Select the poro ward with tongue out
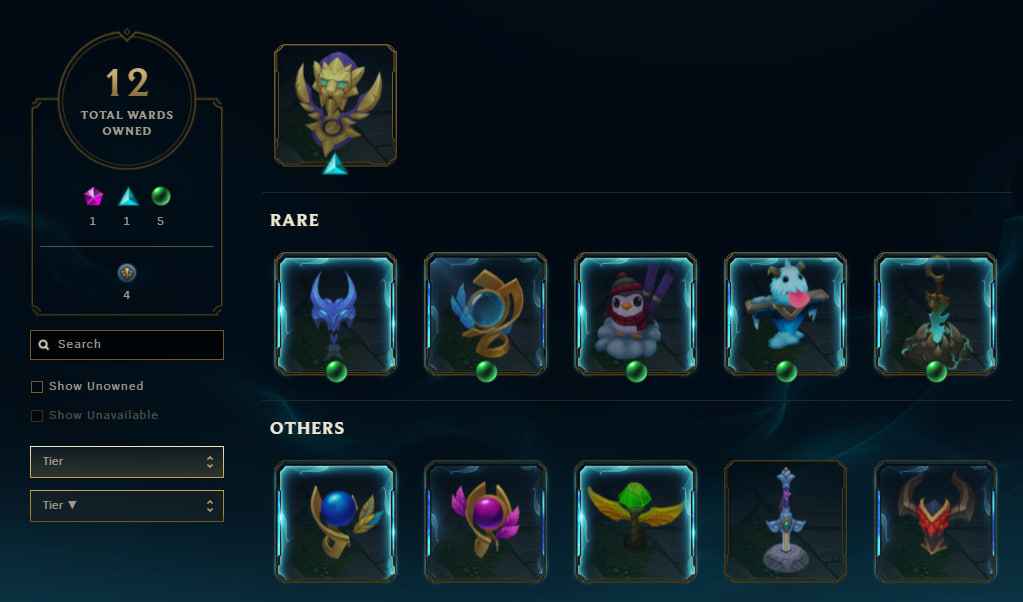This screenshot has height=602, width=1023. (x=786, y=314)
